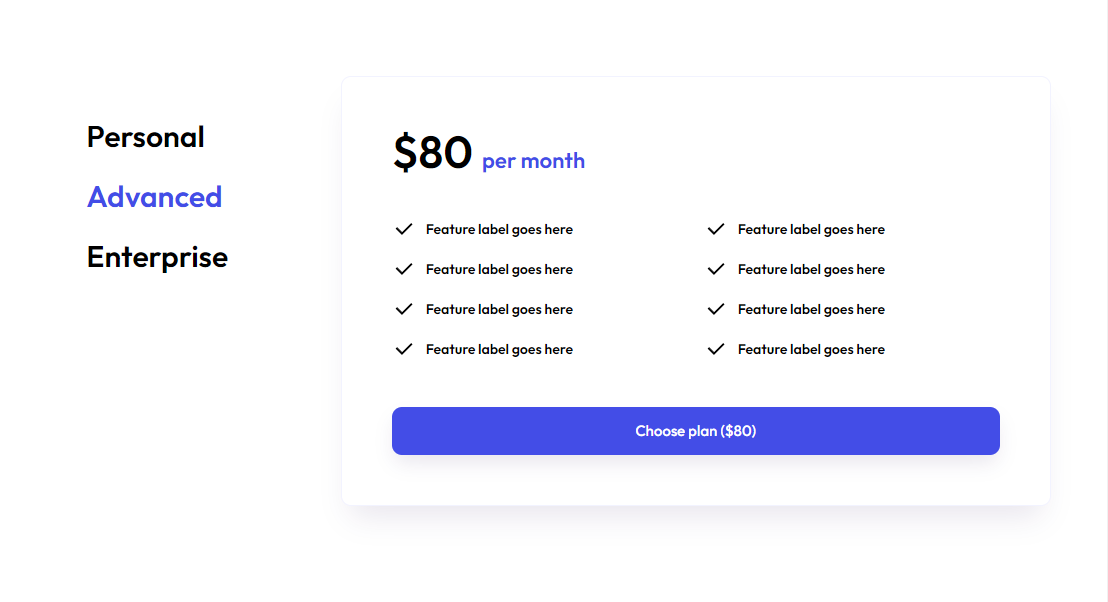Image resolution: width=1108 pixels, height=602 pixels.
Task: Click the Choose plan ($80) button
Action: coord(696,431)
